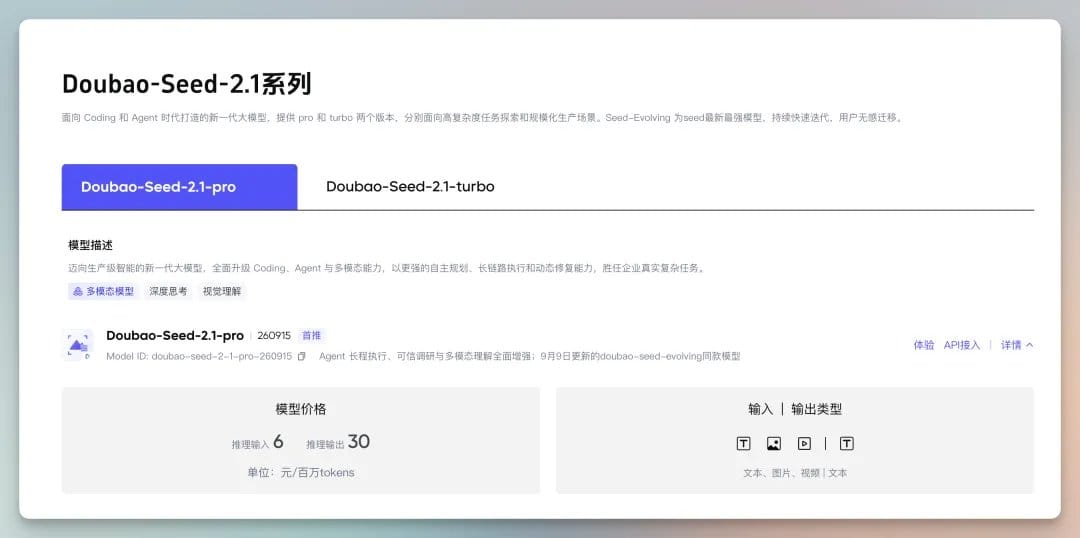The width and height of the screenshot is (1080, 538).
Task: Click the 模型描述 section heading
Action: pos(90,245)
